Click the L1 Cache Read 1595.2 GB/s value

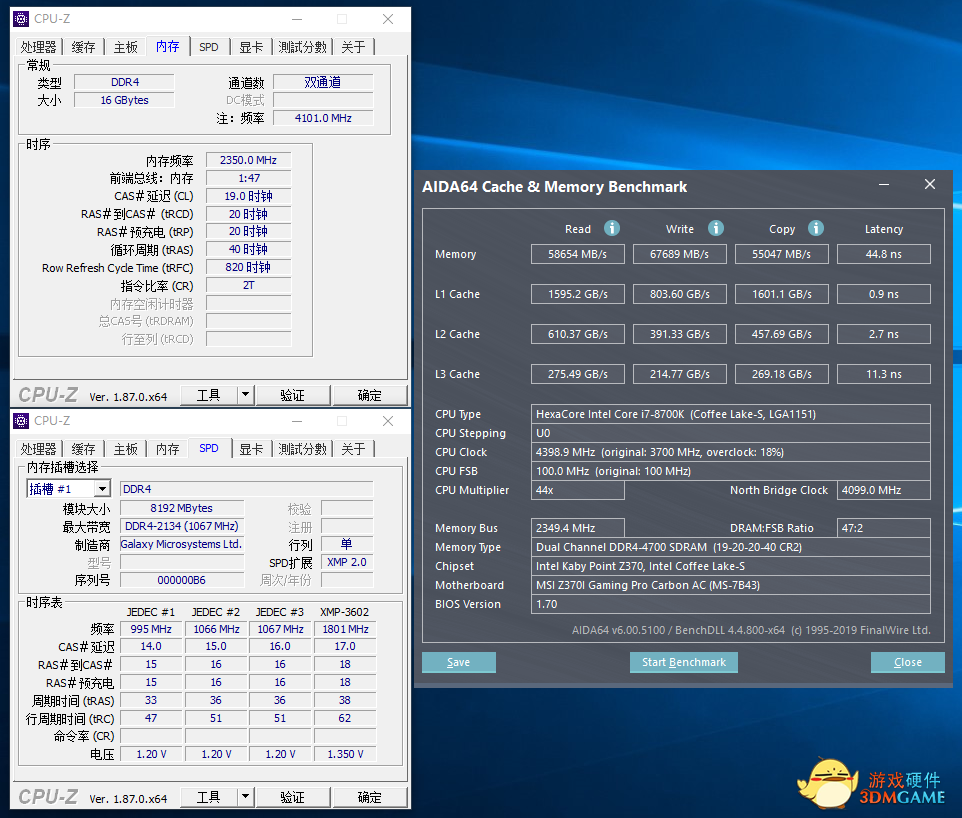577,294
